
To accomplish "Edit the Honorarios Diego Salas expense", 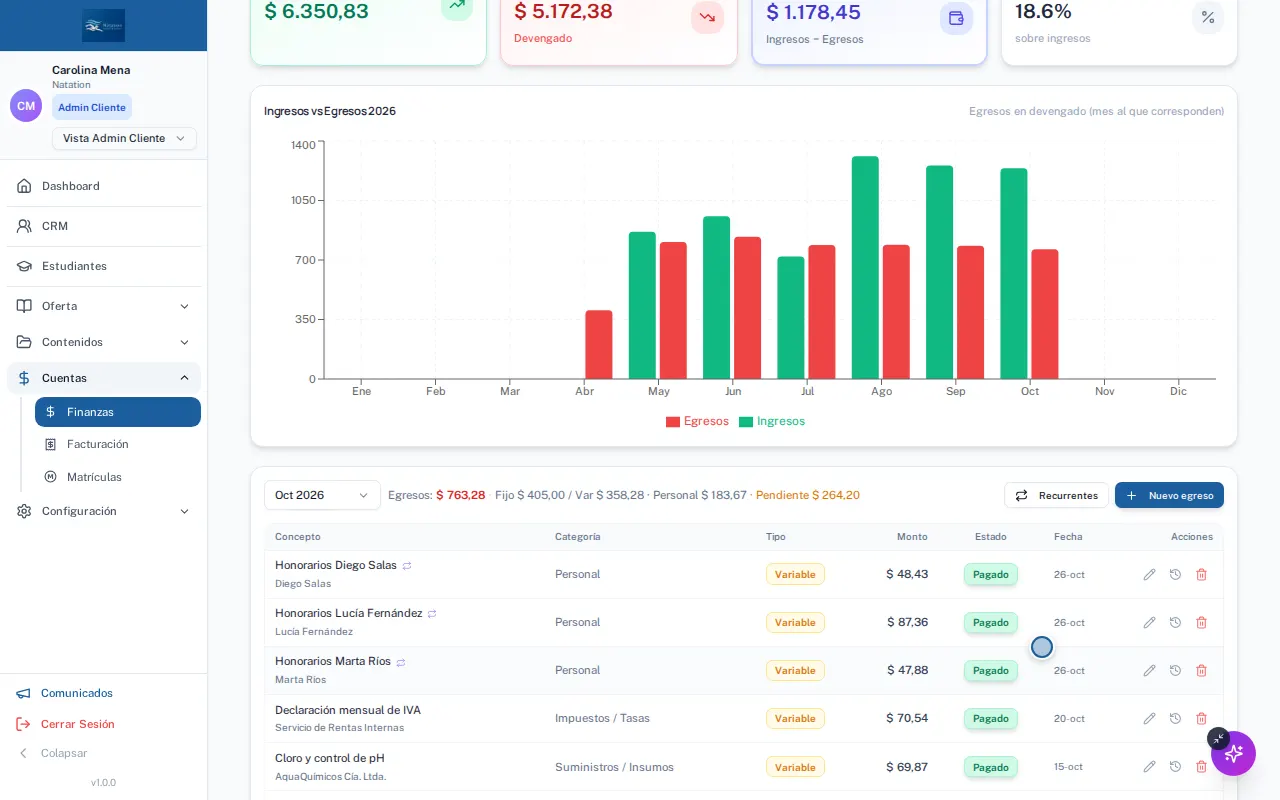I will click(1149, 574).
